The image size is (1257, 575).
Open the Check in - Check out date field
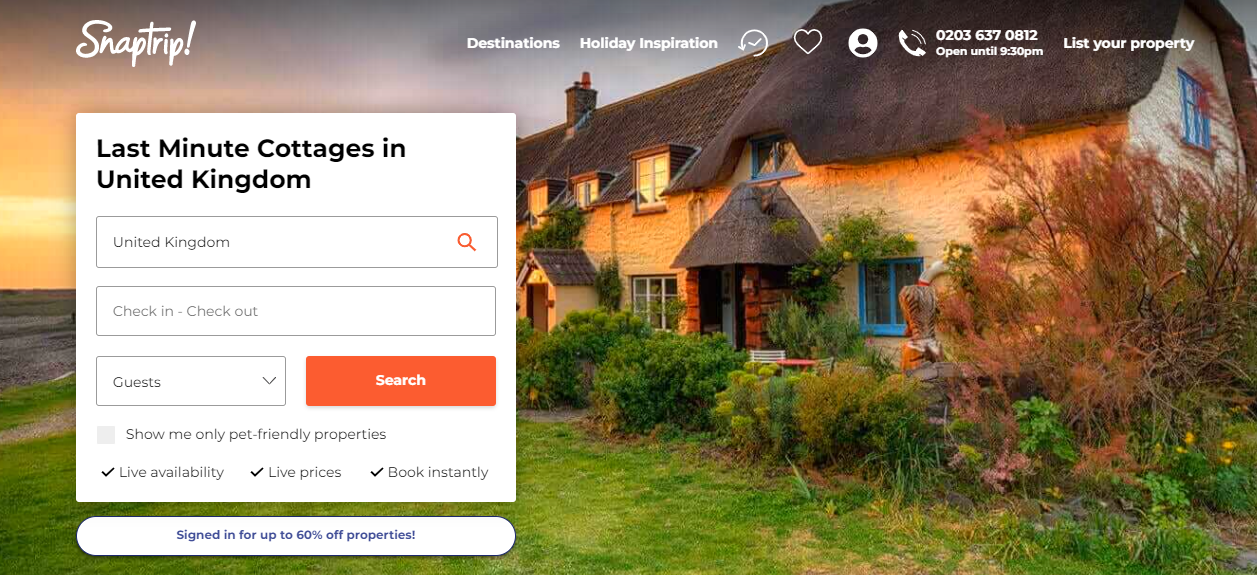(x=296, y=311)
